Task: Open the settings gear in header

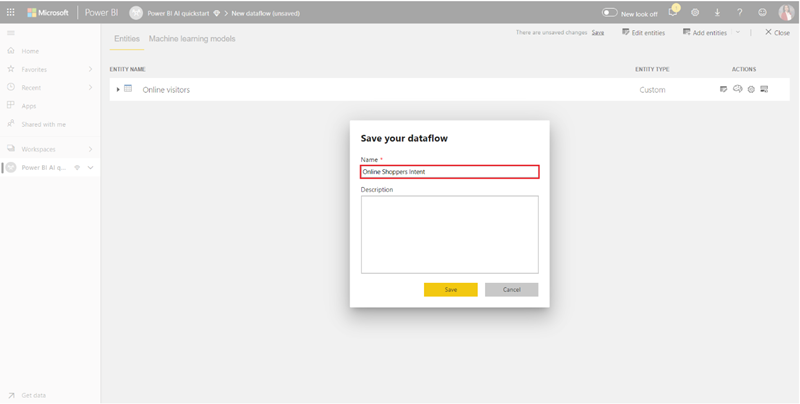Action: click(695, 13)
